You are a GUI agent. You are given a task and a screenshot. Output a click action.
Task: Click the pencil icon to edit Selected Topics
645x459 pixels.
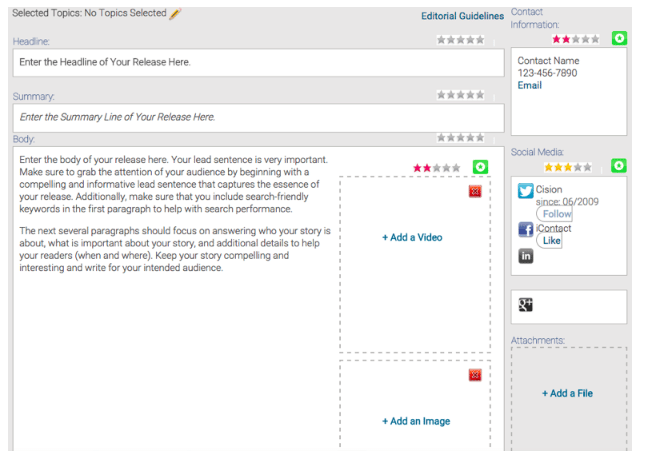pos(176,14)
